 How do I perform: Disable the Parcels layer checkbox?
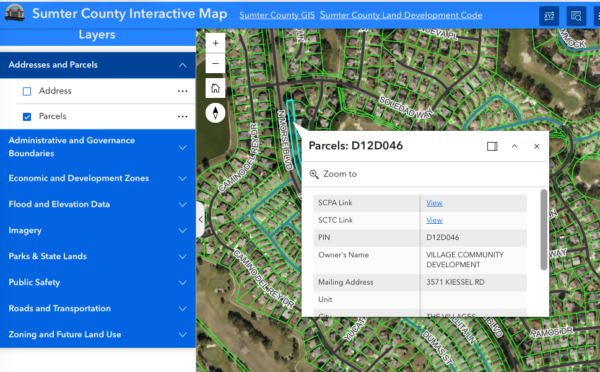[27, 117]
